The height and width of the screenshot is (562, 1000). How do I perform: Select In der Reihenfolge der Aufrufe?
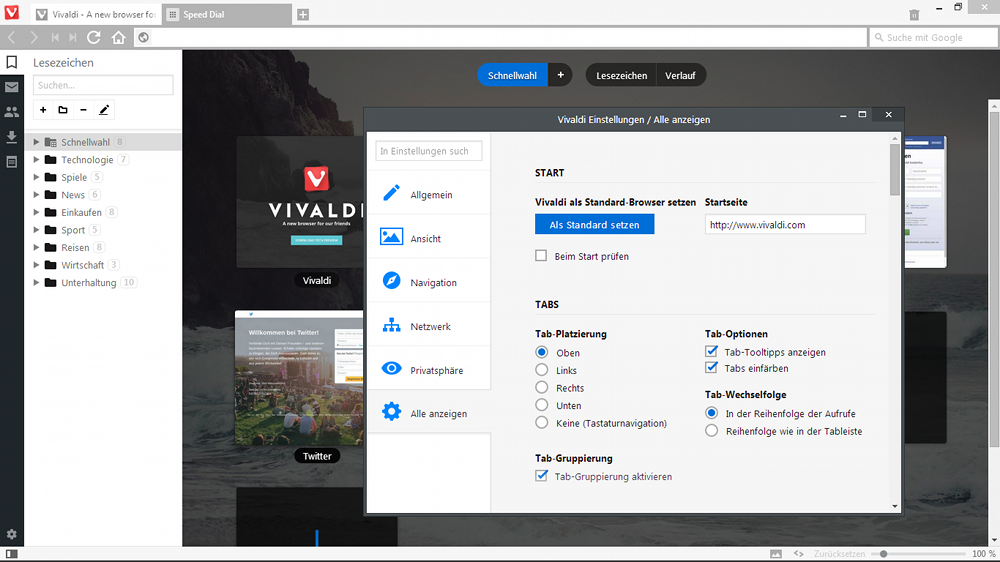(x=712, y=413)
